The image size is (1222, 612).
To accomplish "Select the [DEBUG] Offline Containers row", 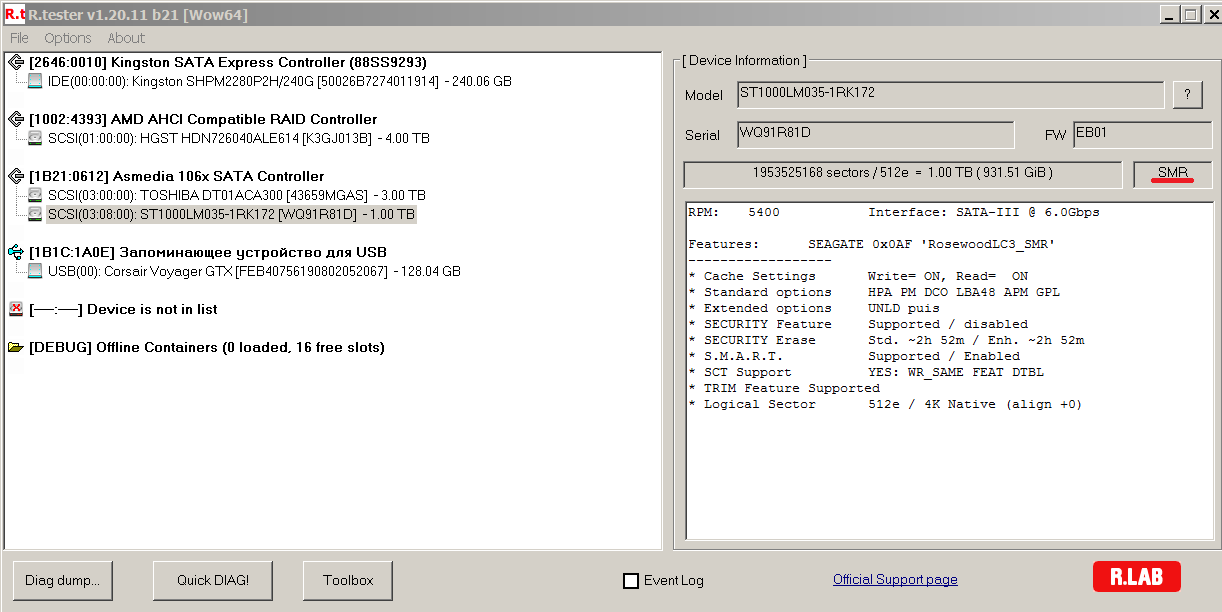I will [x=206, y=347].
